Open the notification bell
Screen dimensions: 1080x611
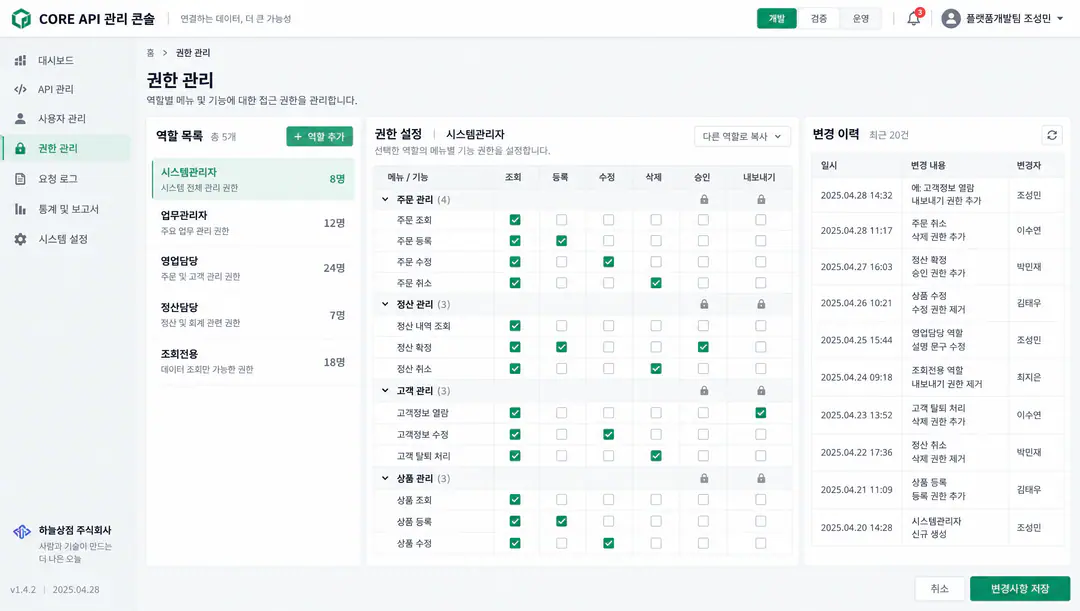(913, 19)
